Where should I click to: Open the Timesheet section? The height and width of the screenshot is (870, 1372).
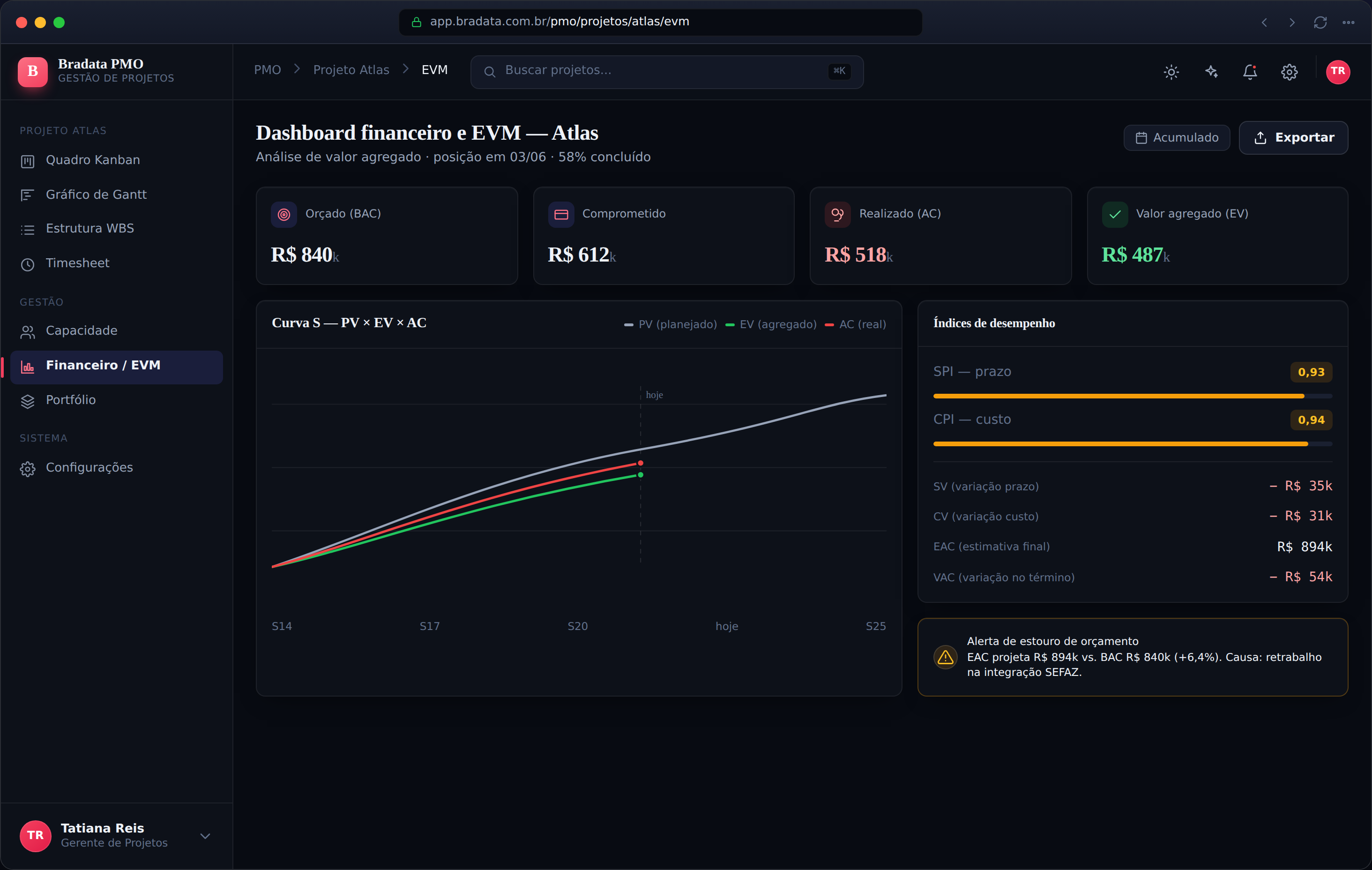coord(116,263)
